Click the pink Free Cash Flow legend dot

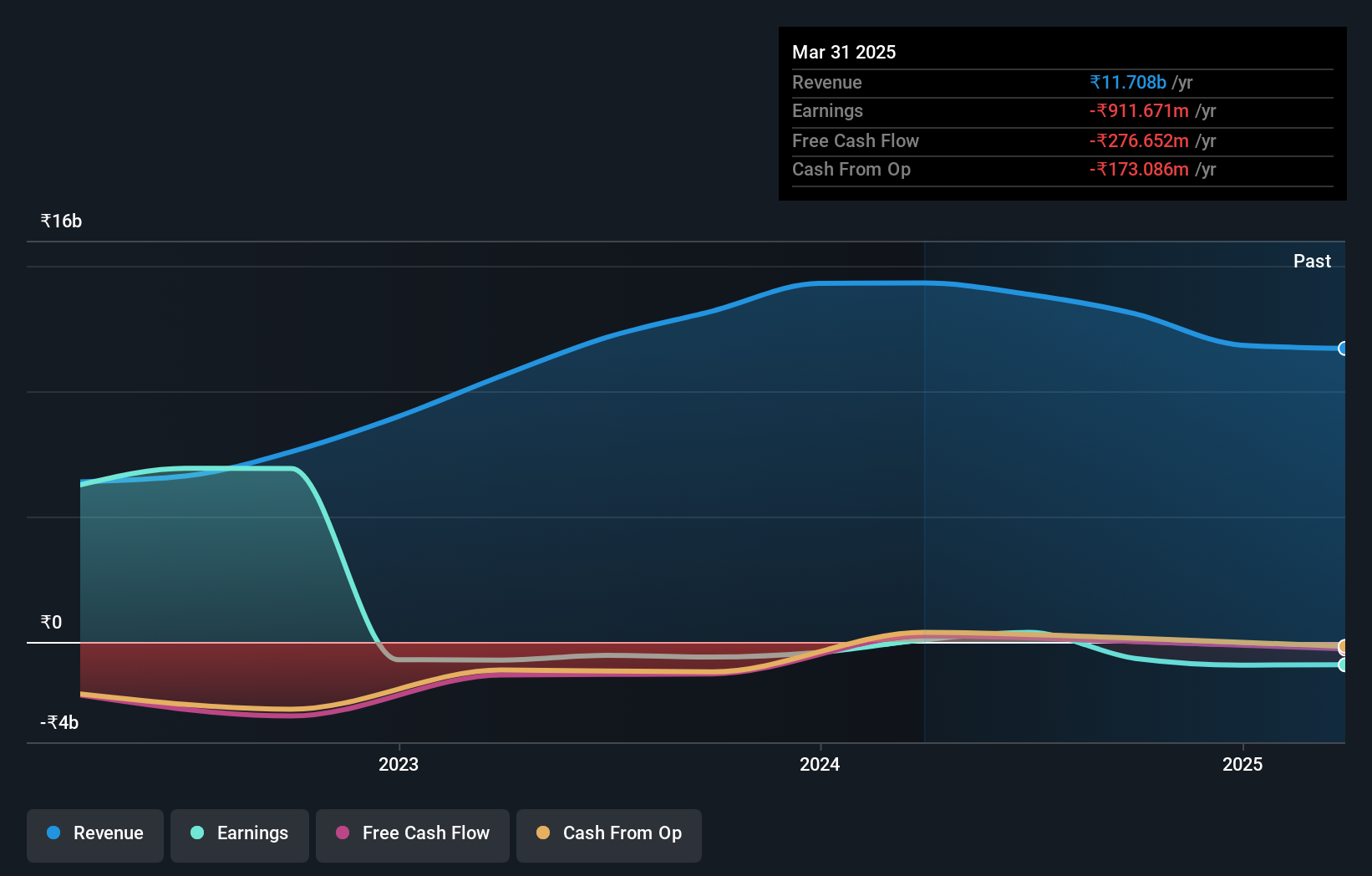pyautogui.click(x=343, y=833)
